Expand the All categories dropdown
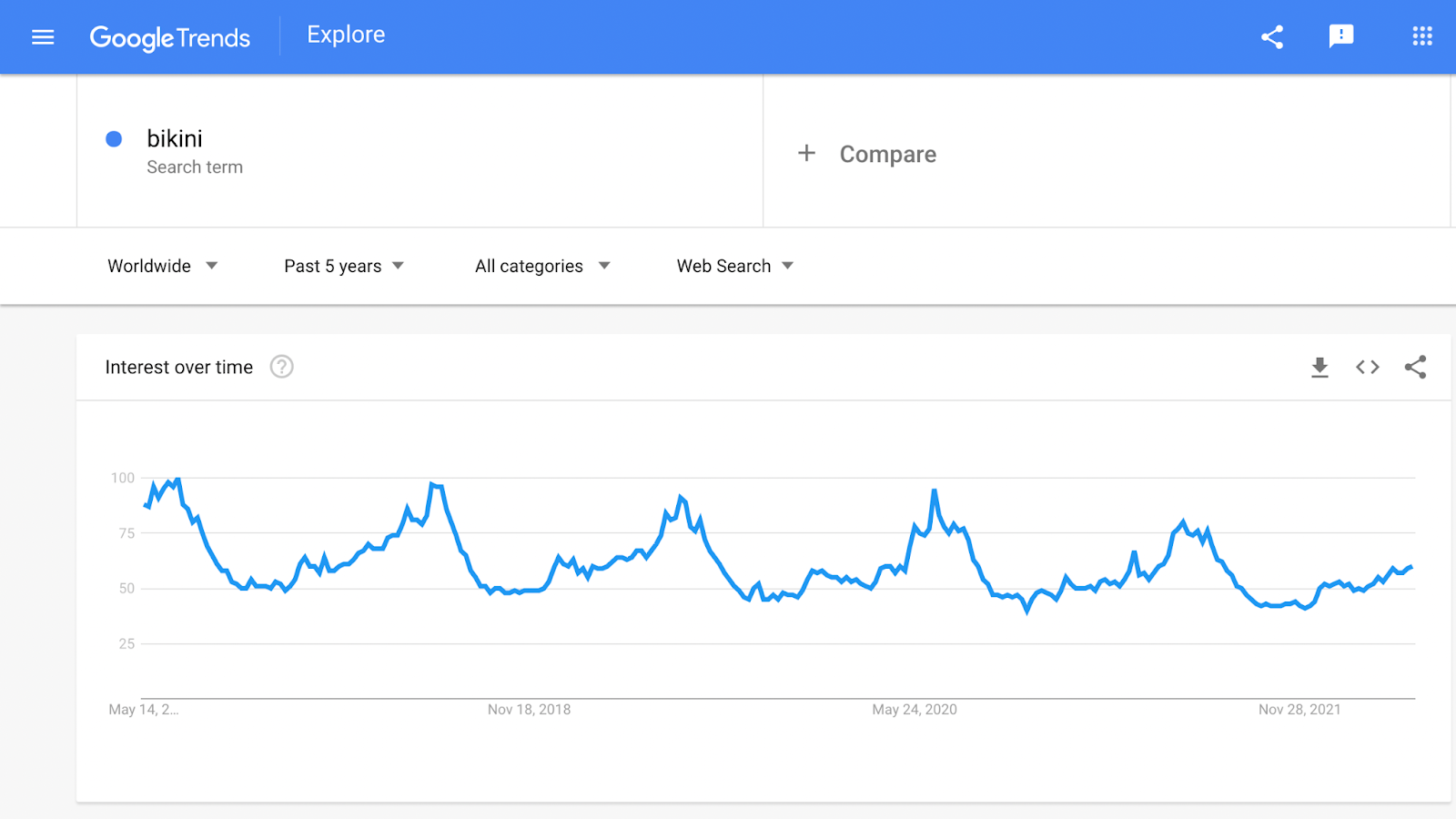 coord(541,266)
